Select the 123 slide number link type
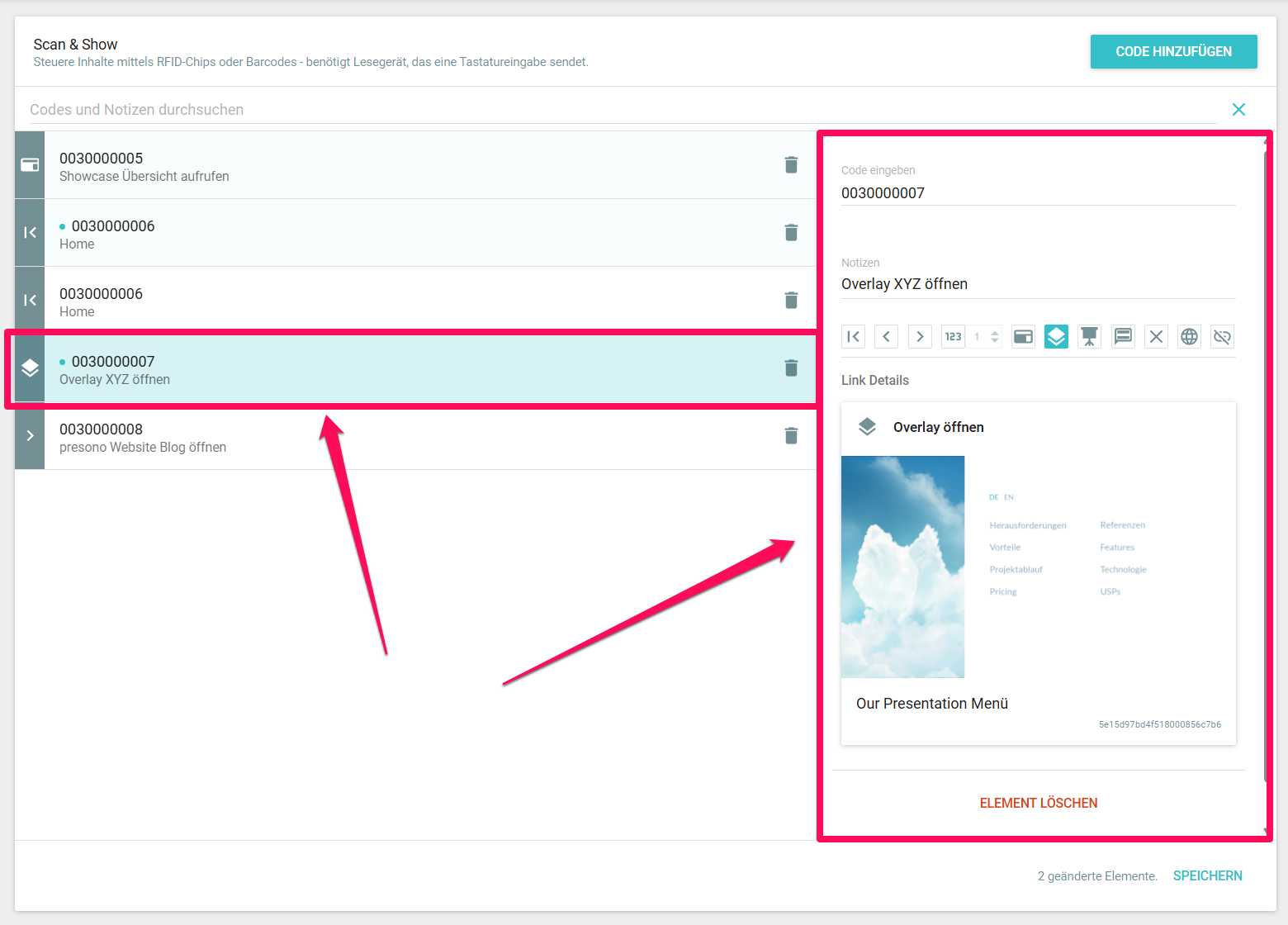The width and height of the screenshot is (1288, 925). click(953, 337)
